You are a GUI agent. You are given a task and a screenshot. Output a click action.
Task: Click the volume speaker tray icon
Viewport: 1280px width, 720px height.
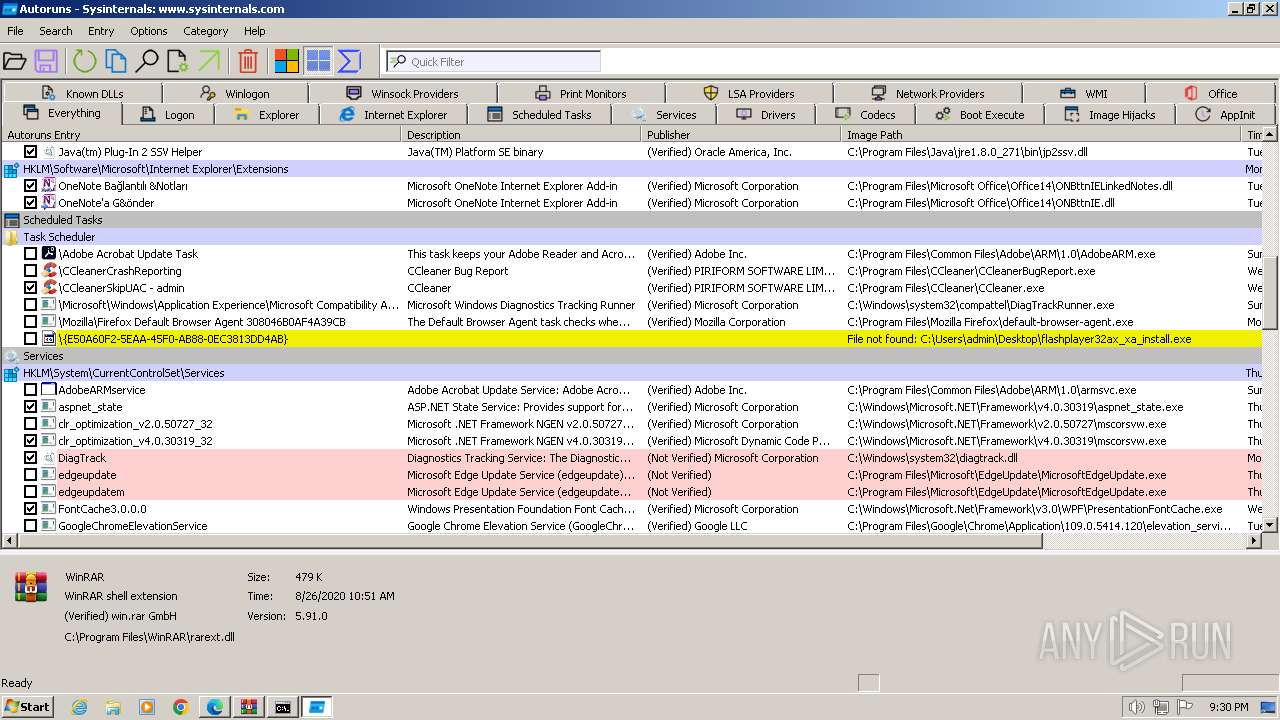1137,707
